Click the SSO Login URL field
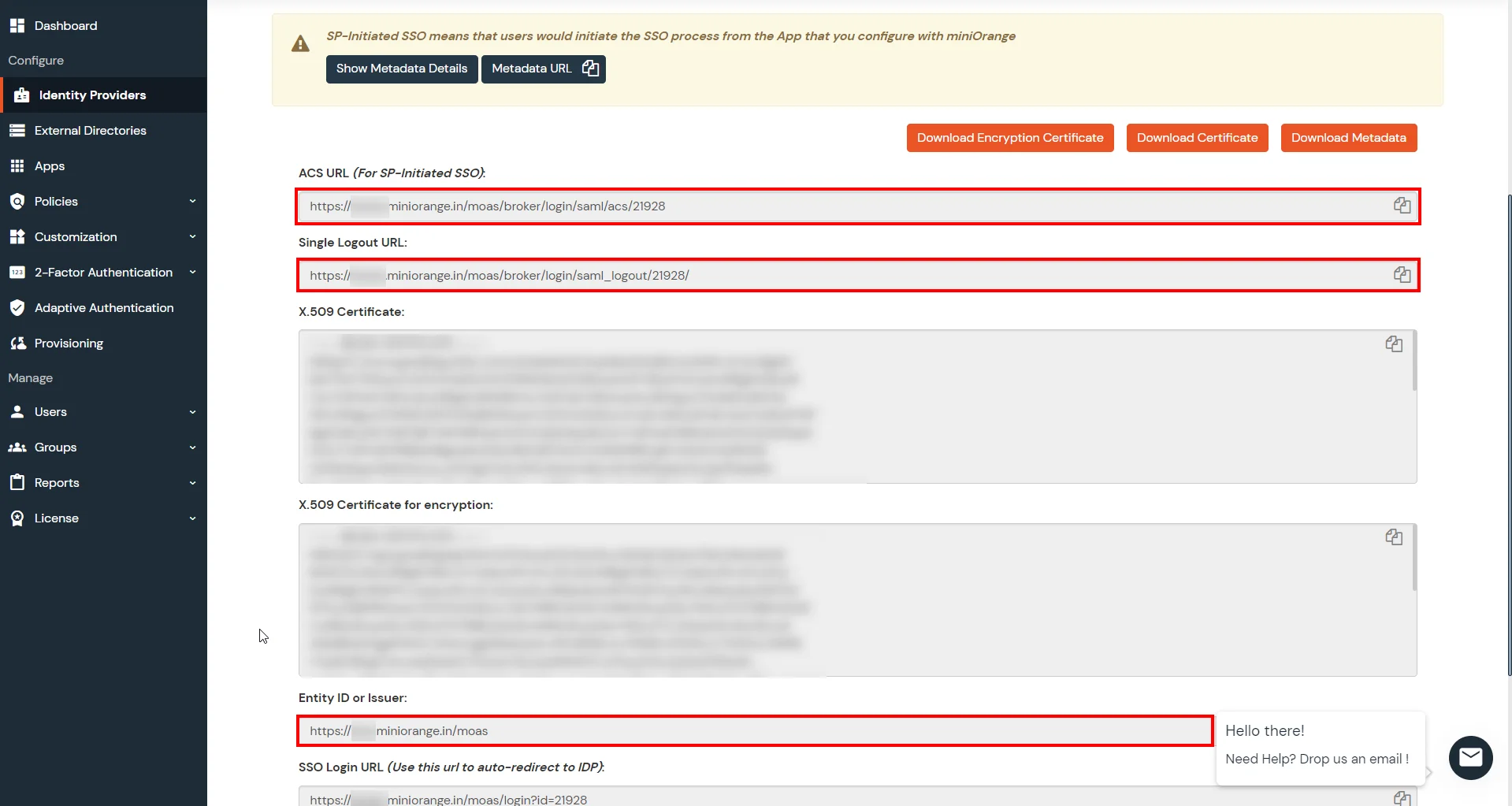The image size is (1512, 806). 858,797
